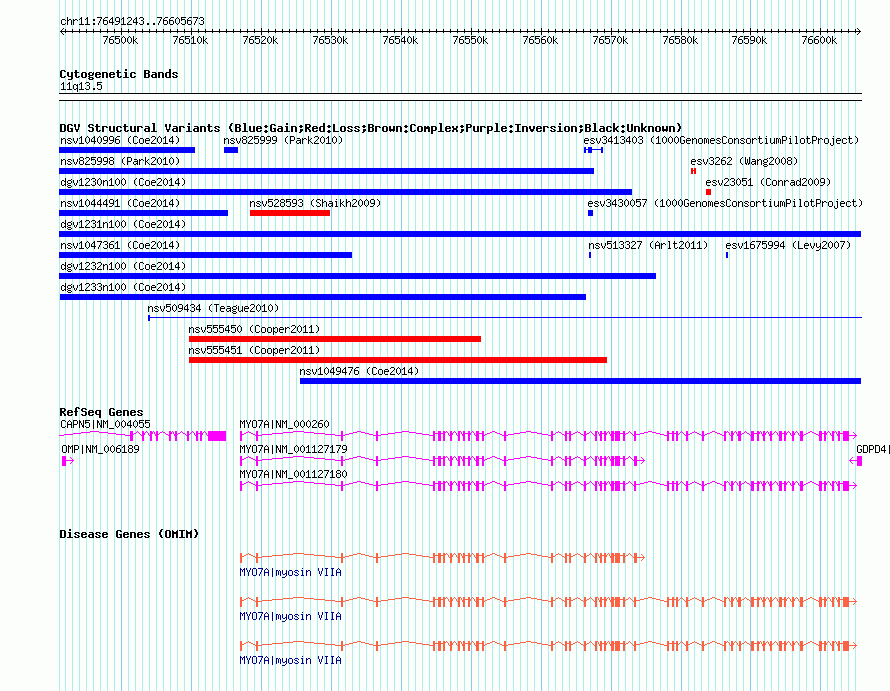Click the 76530k ruler label
890x691 pixels.
coord(330,40)
